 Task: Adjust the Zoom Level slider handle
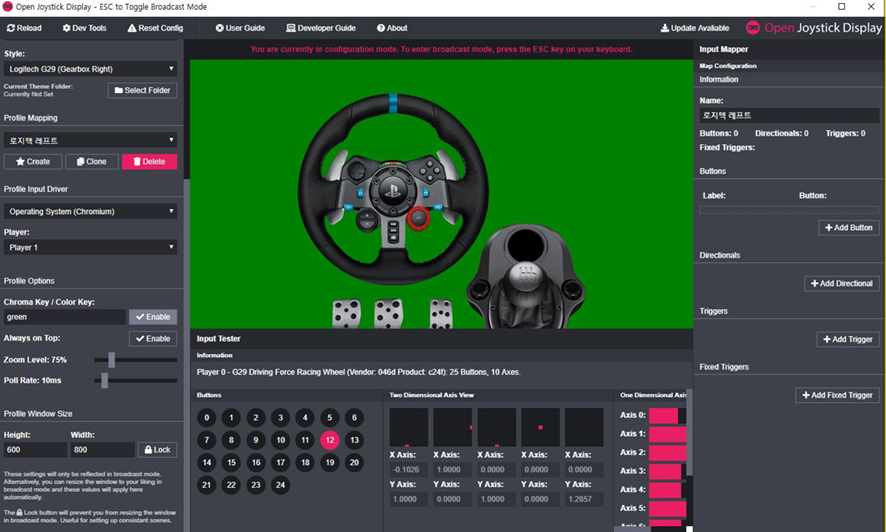click(x=111, y=360)
